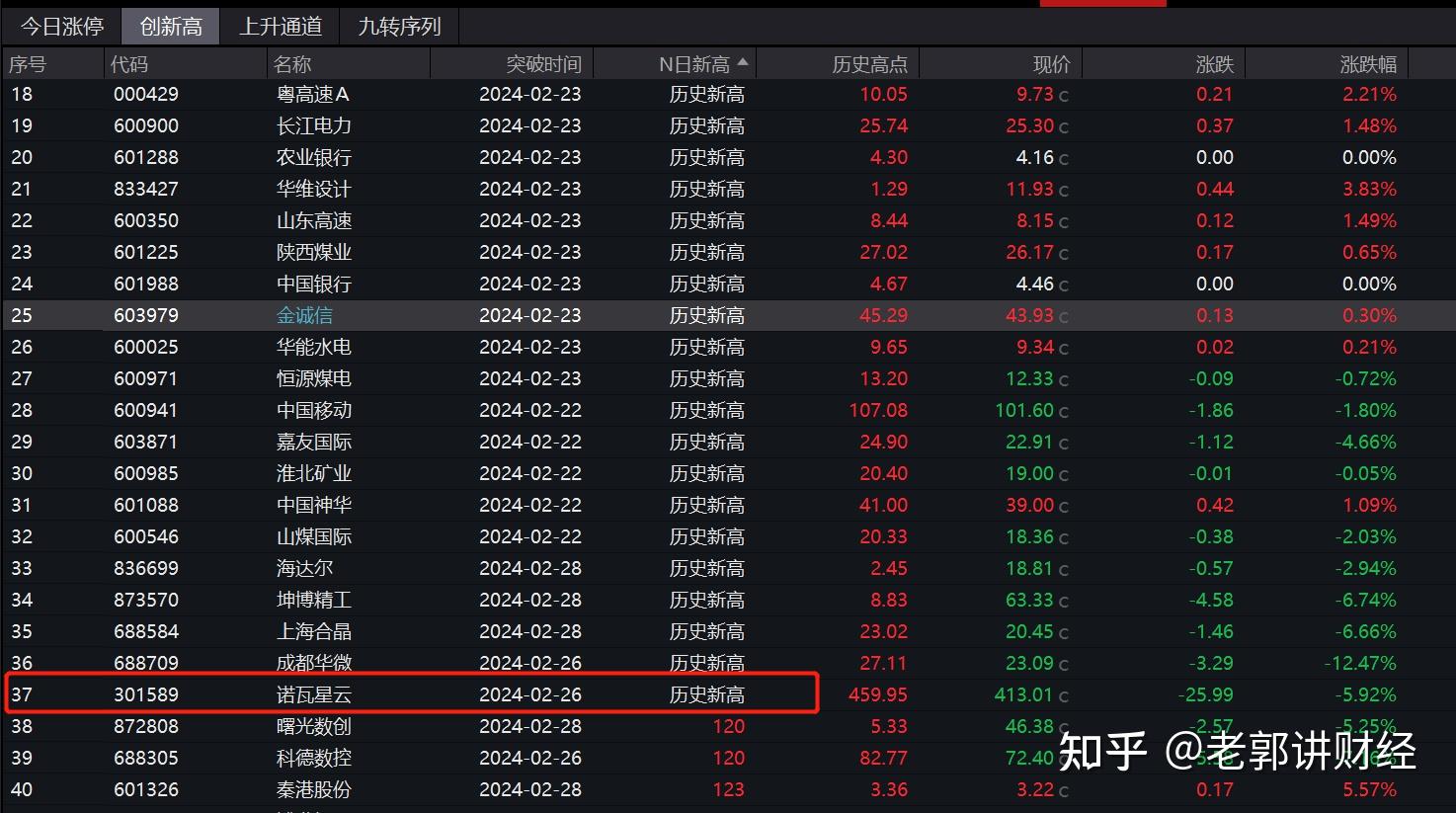Click stock code 000429 in the list
Image resolution: width=1456 pixels, height=813 pixels.
click(146, 94)
